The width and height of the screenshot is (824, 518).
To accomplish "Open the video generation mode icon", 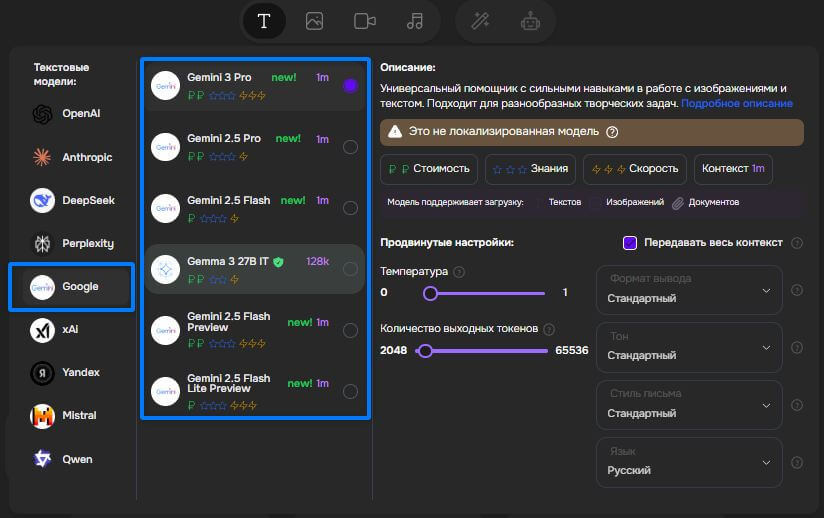I will pos(364,21).
